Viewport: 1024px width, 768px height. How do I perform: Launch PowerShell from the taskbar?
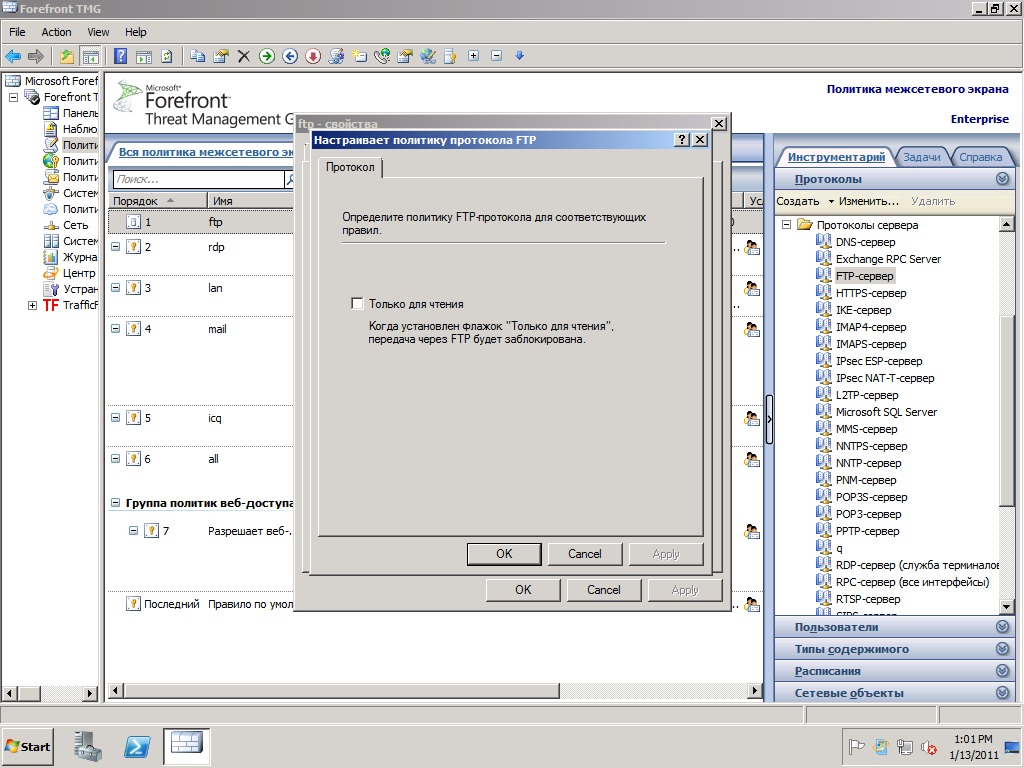pyautogui.click(x=136, y=746)
